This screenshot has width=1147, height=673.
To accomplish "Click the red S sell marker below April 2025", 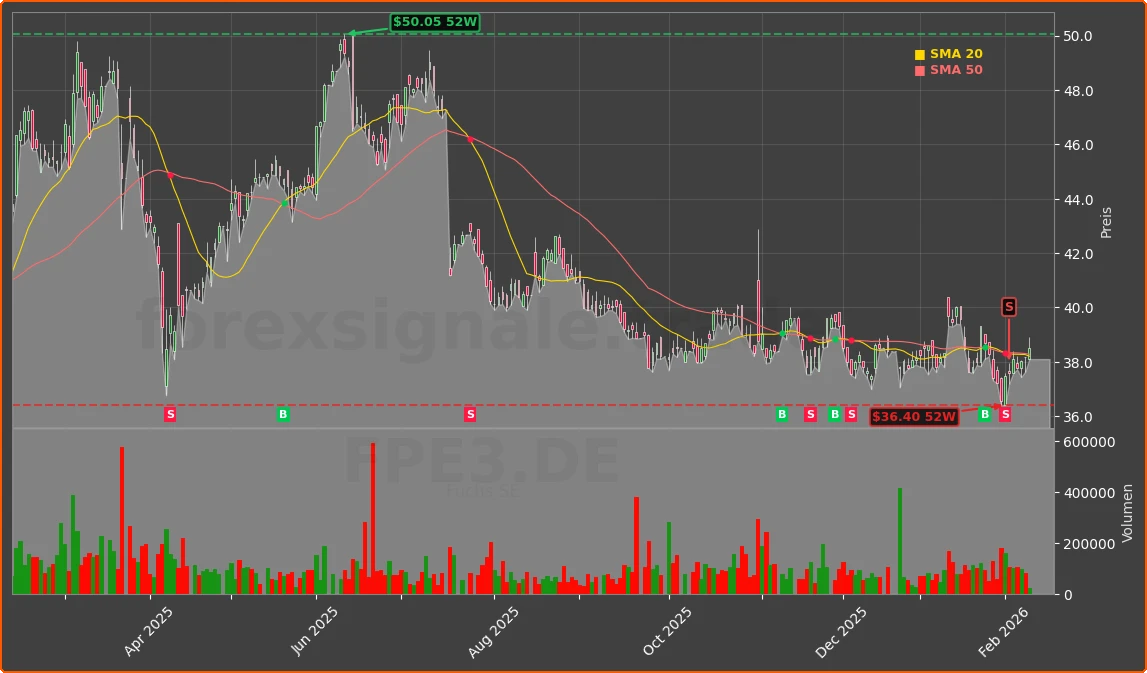I will coord(170,414).
